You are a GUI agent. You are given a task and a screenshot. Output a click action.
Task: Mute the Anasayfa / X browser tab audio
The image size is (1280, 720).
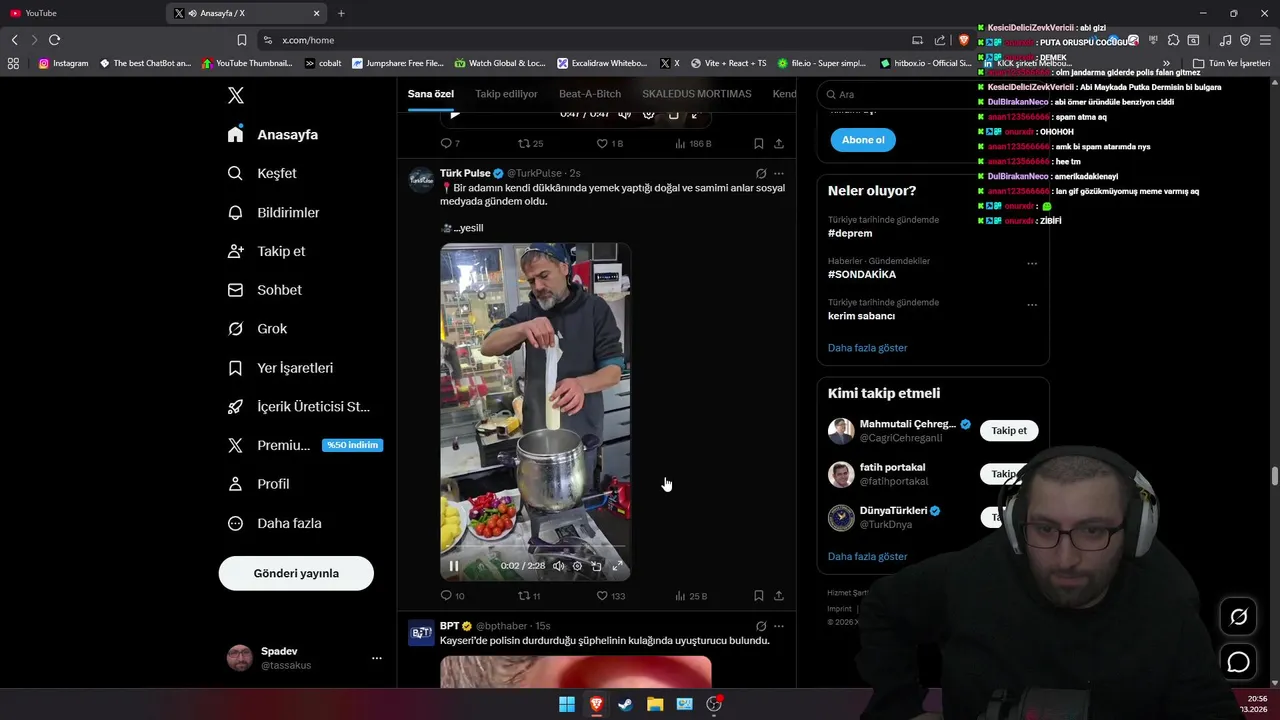click(192, 13)
